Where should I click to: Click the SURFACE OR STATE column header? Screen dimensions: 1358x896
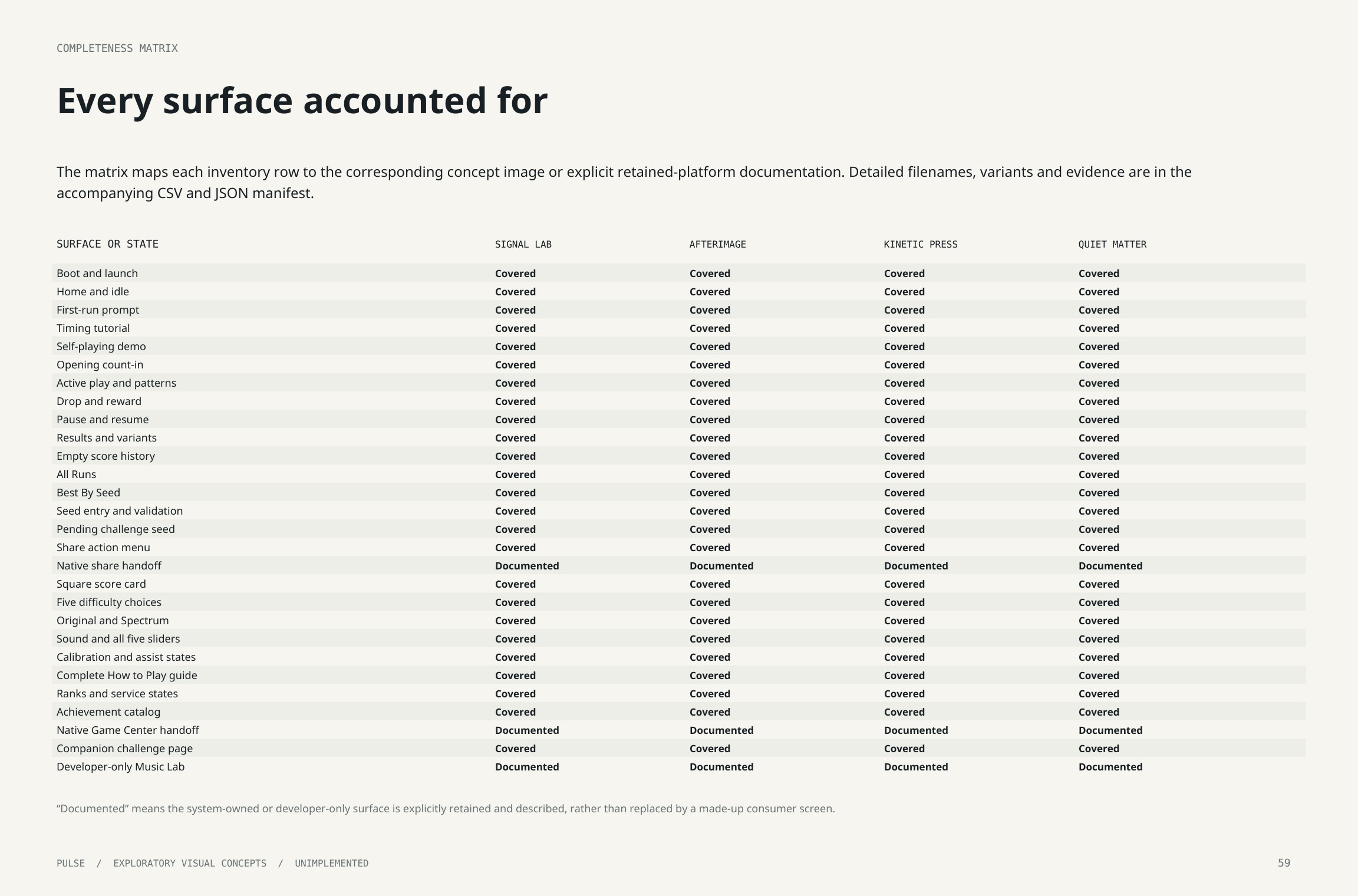pyautogui.click(x=107, y=244)
